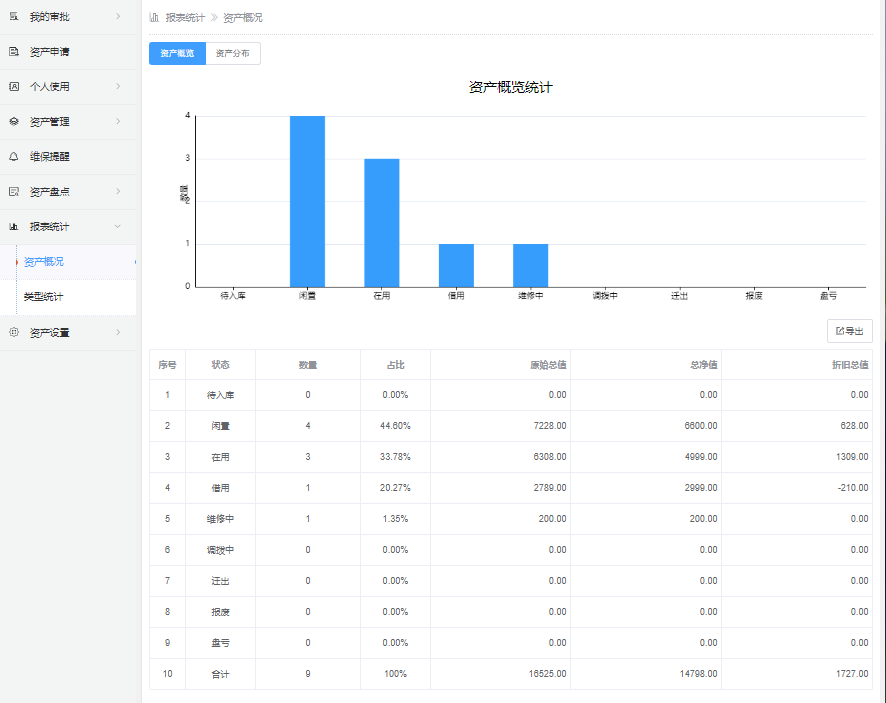Expand the 资产盘点 menu chevron

[118, 192]
